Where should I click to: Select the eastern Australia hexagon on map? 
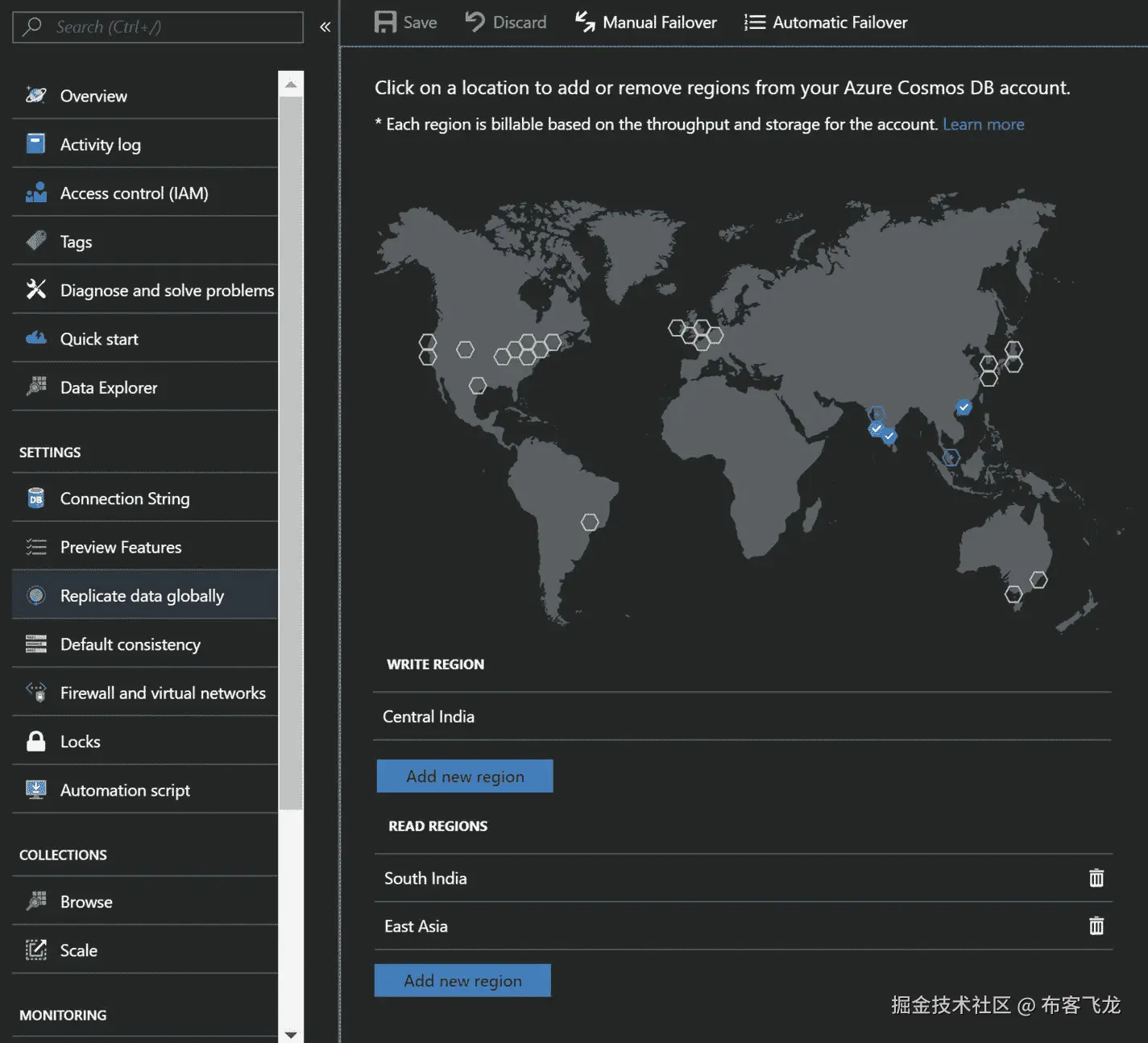coord(1039,580)
